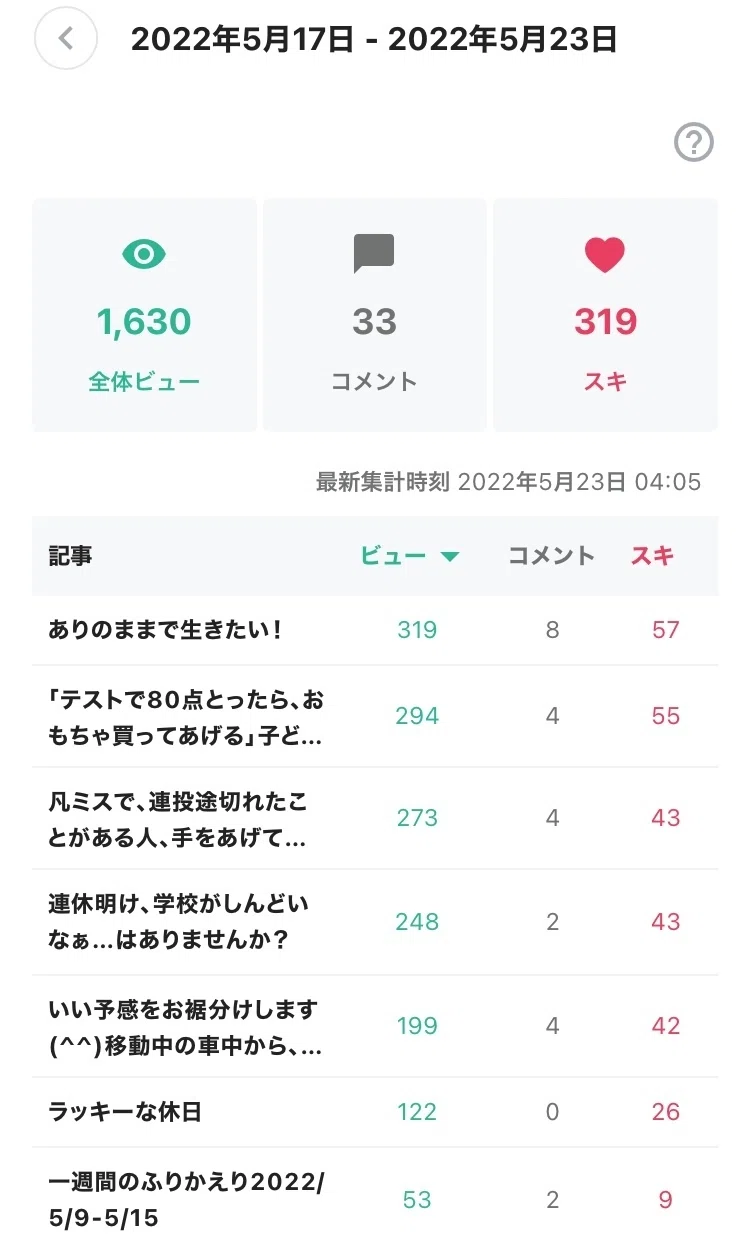This screenshot has width=750, height=1236.
Task: Tap the back arrow button
Action: tap(66, 39)
